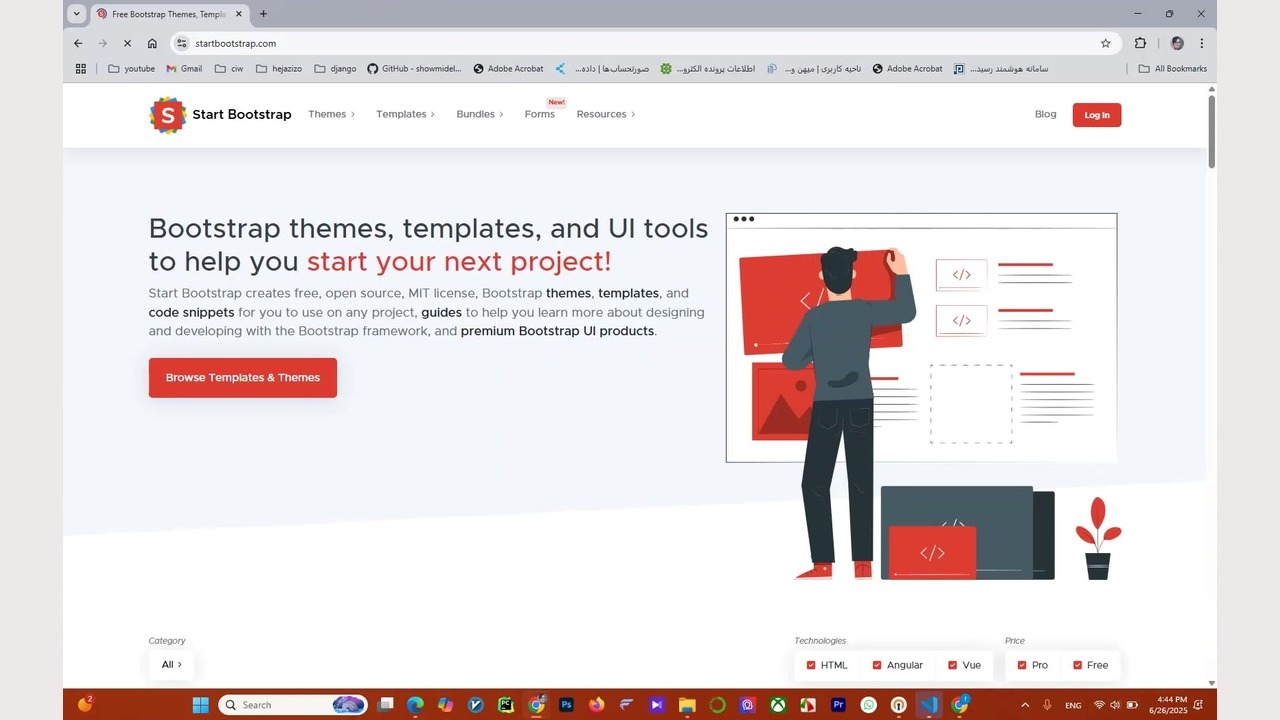Open Microsoft Edge from the taskbar

(x=415, y=705)
